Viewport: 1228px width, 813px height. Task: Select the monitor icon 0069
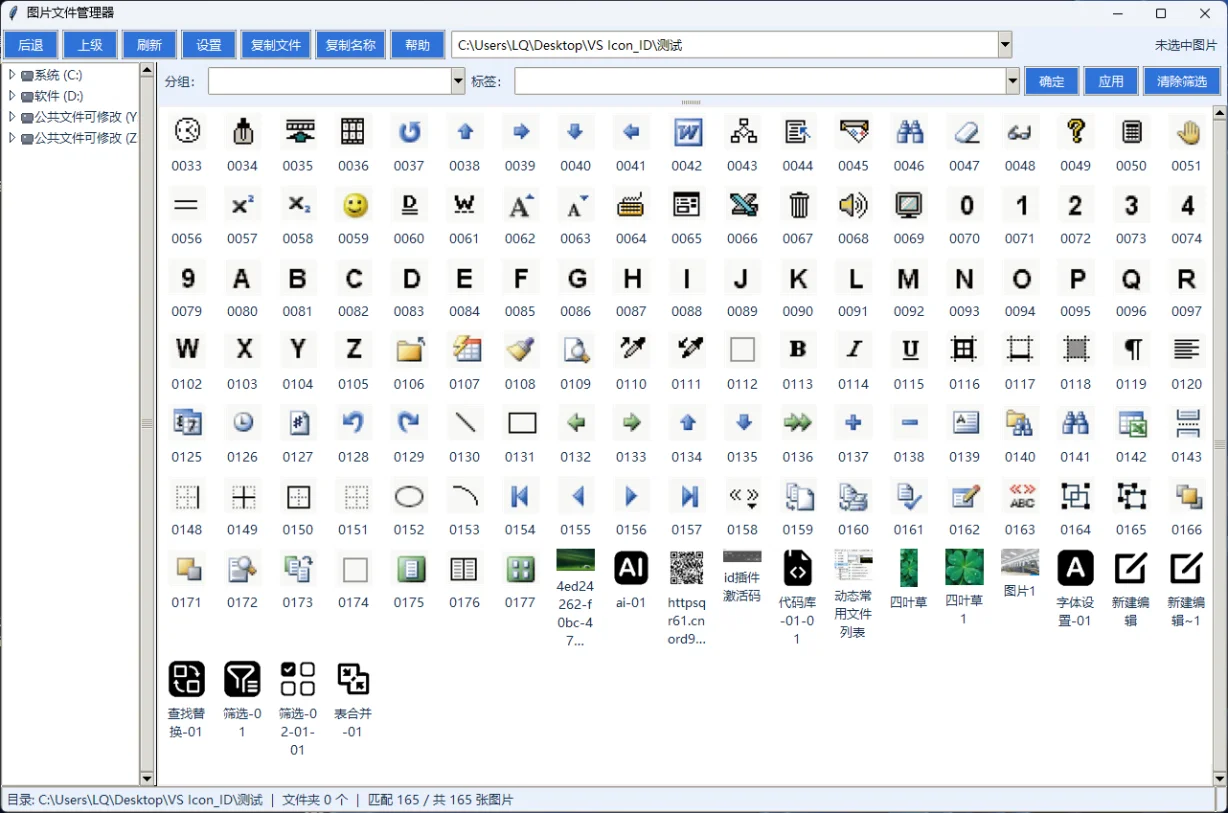pos(909,206)
